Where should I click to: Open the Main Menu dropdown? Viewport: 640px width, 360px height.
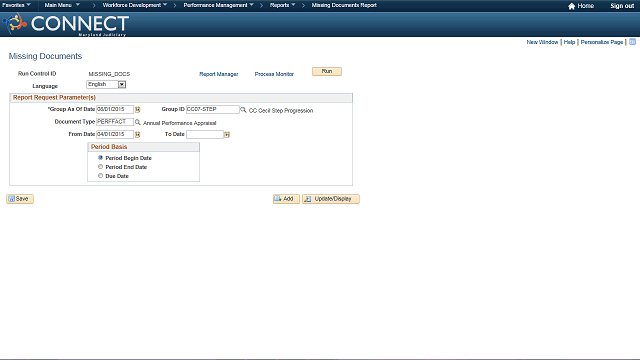click(62, 5)
